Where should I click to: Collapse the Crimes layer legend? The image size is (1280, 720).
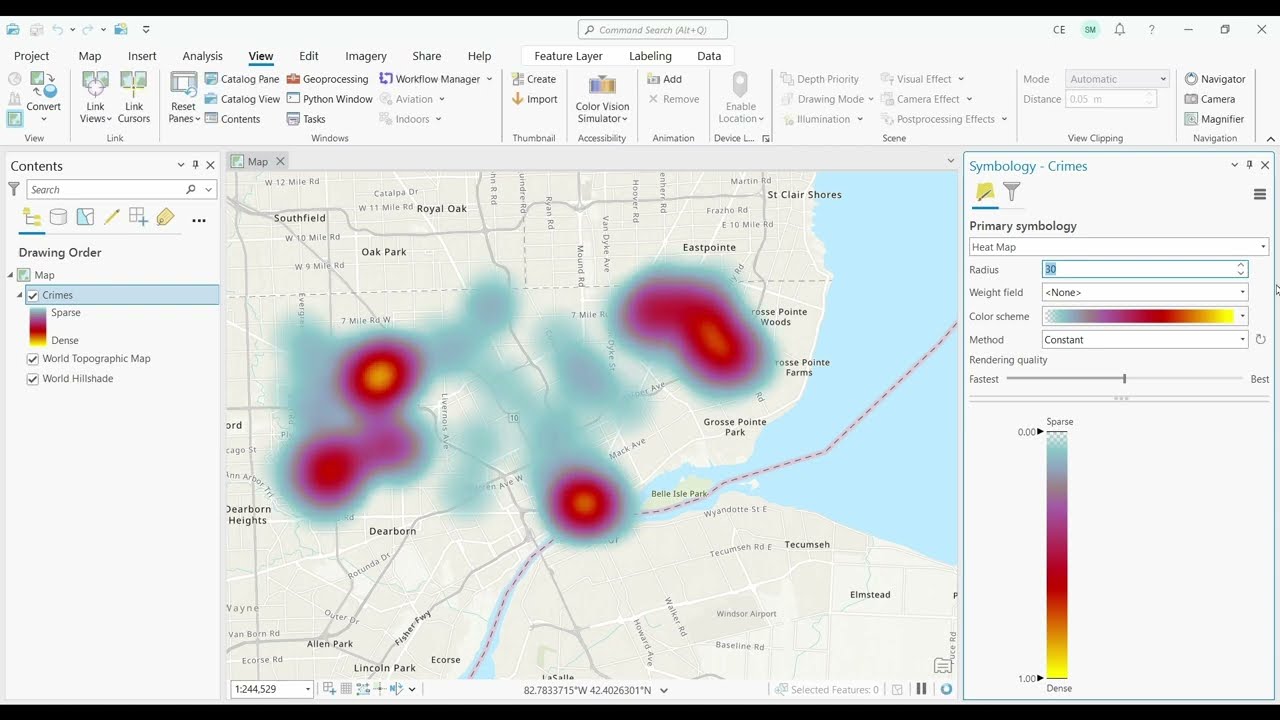click(x=19, y=295)
